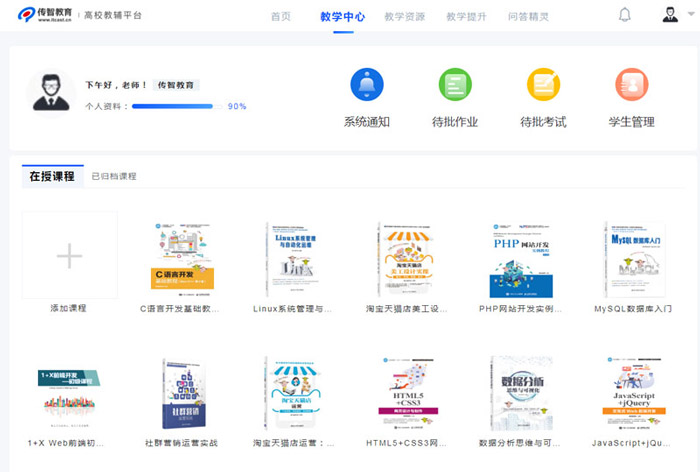Click the MySQL数据库入门 course title
This screenshot has height=472, width=700.
pos(633,309)
